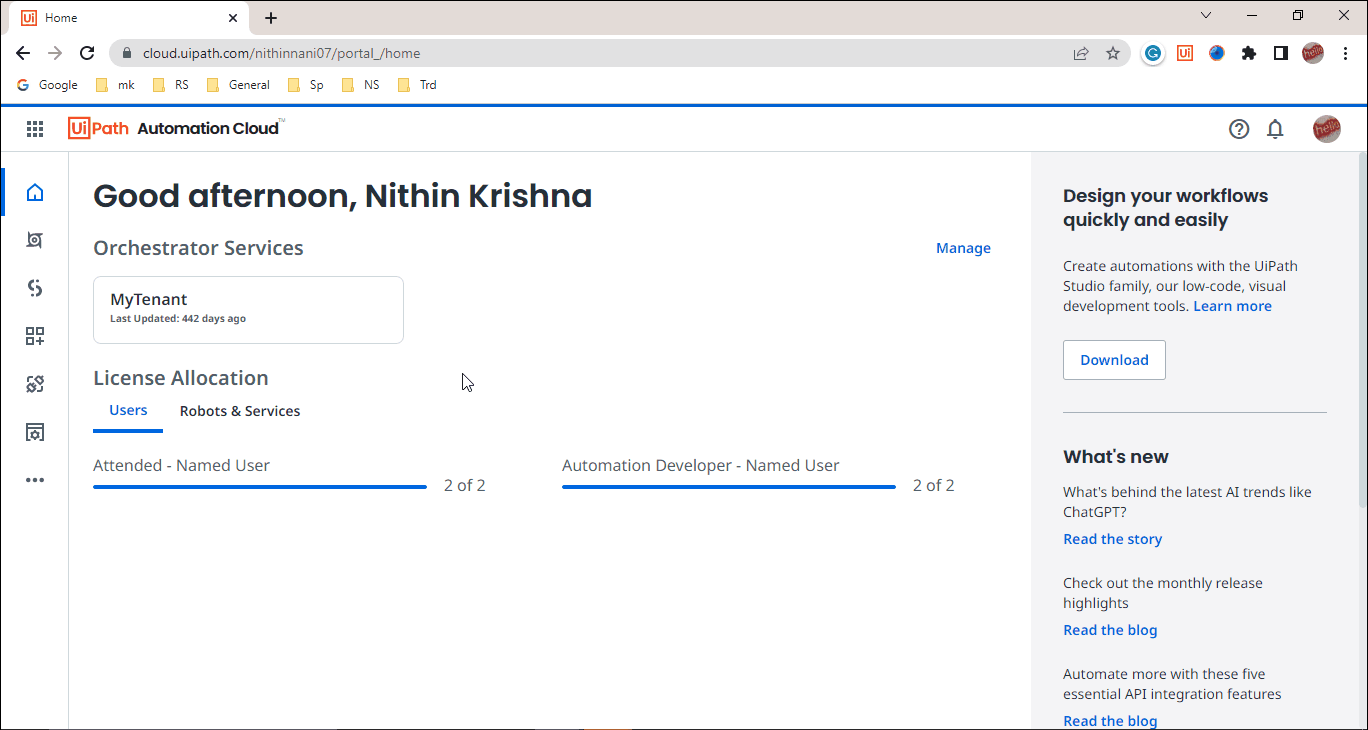Click the Automation Developer - Named User label
1368x730 pixels.
point(700,465)
